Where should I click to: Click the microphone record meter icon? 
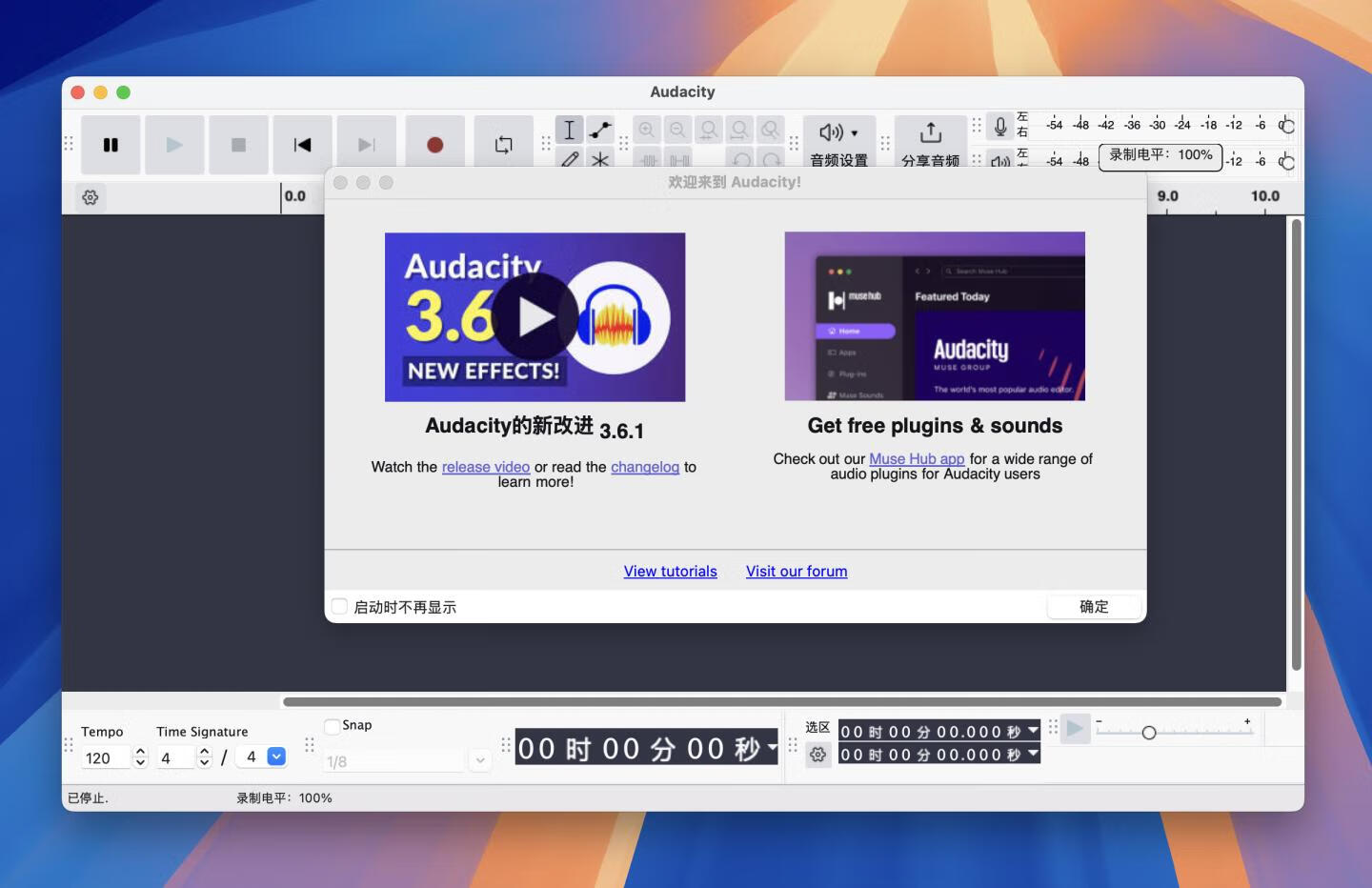tap(999, 126)
